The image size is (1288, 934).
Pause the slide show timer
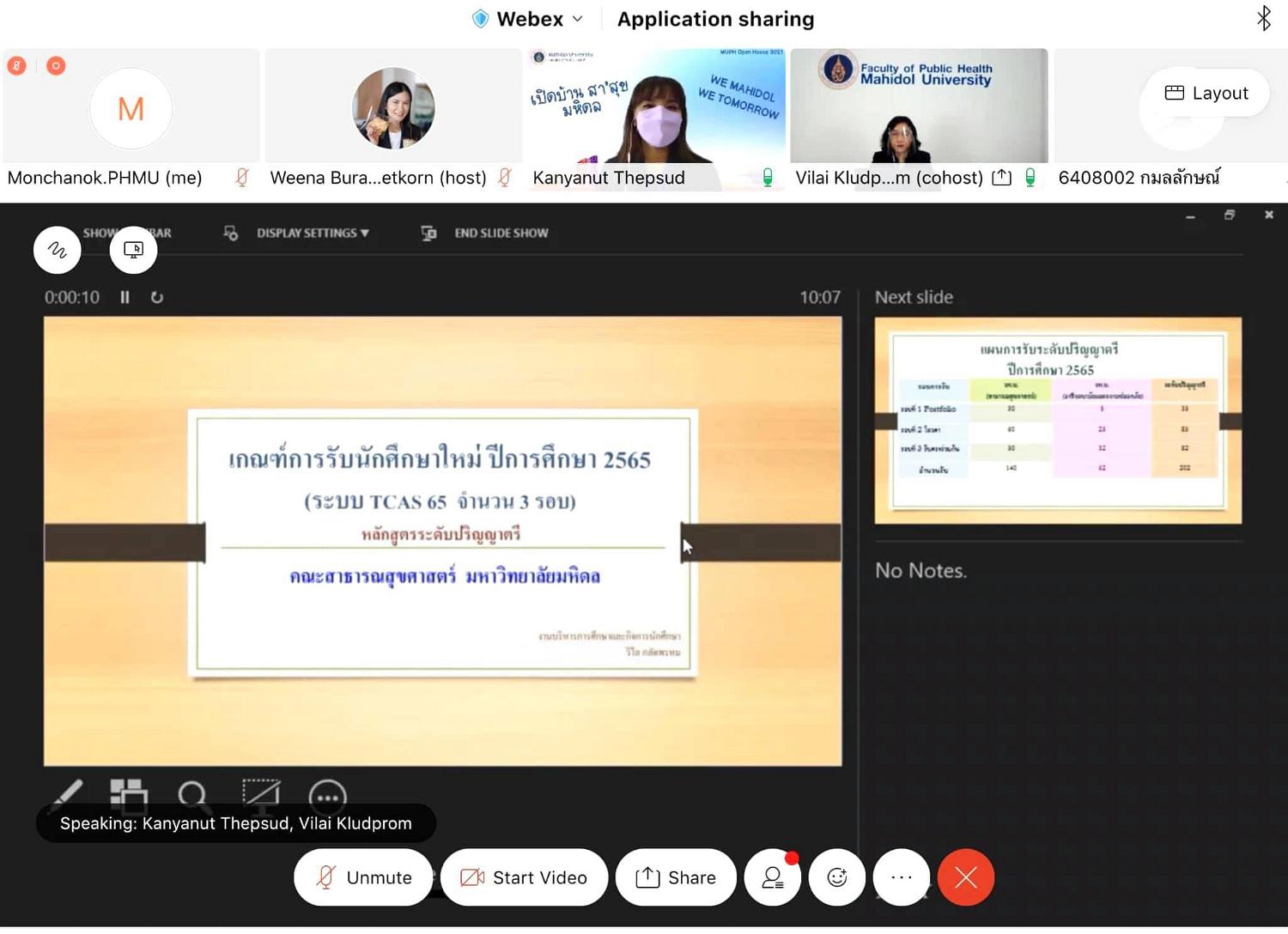pos(125,297)
